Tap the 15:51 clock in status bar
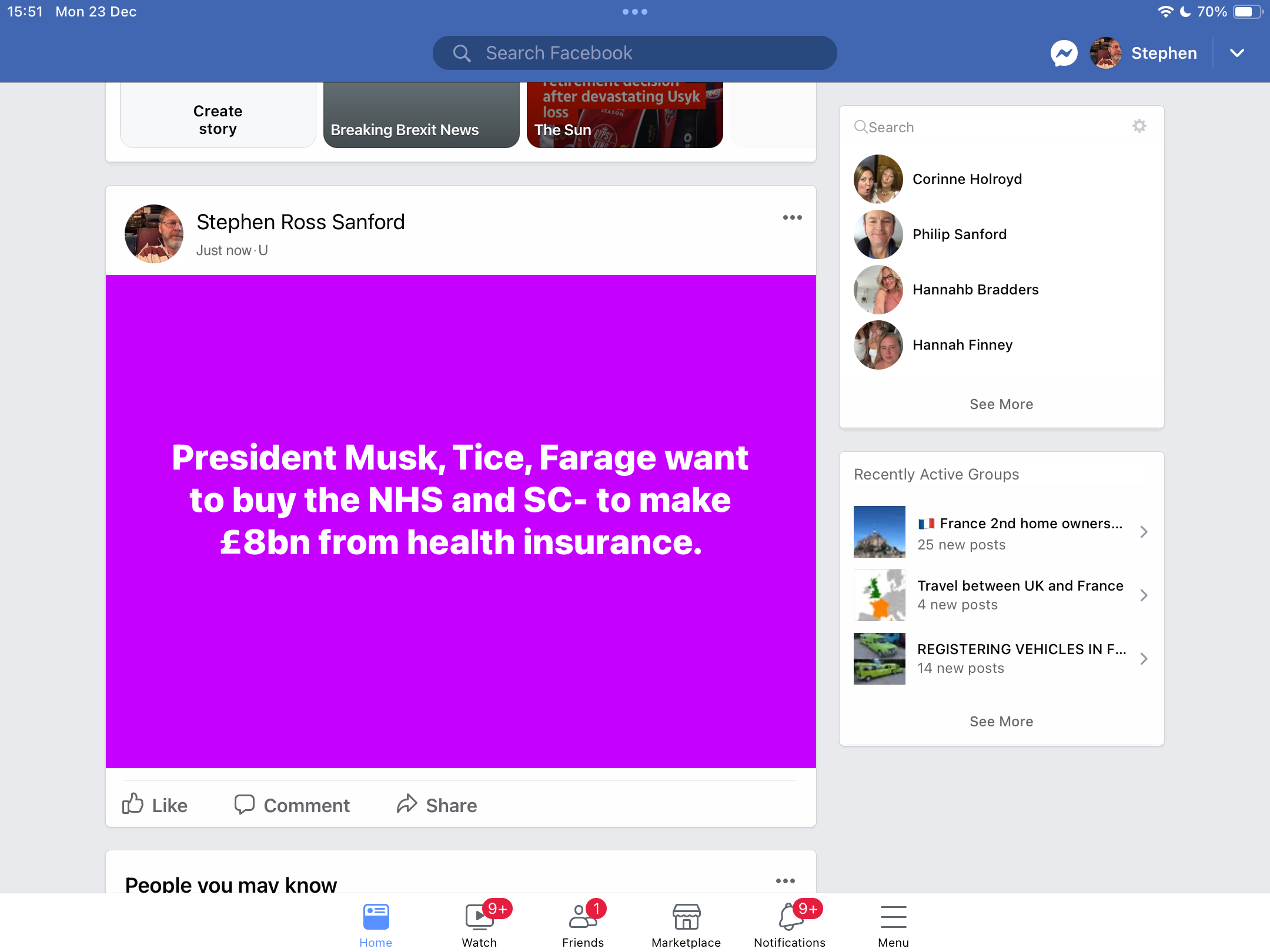The width and height of the screenshot is (1270, 952). [x=25, y=12]
